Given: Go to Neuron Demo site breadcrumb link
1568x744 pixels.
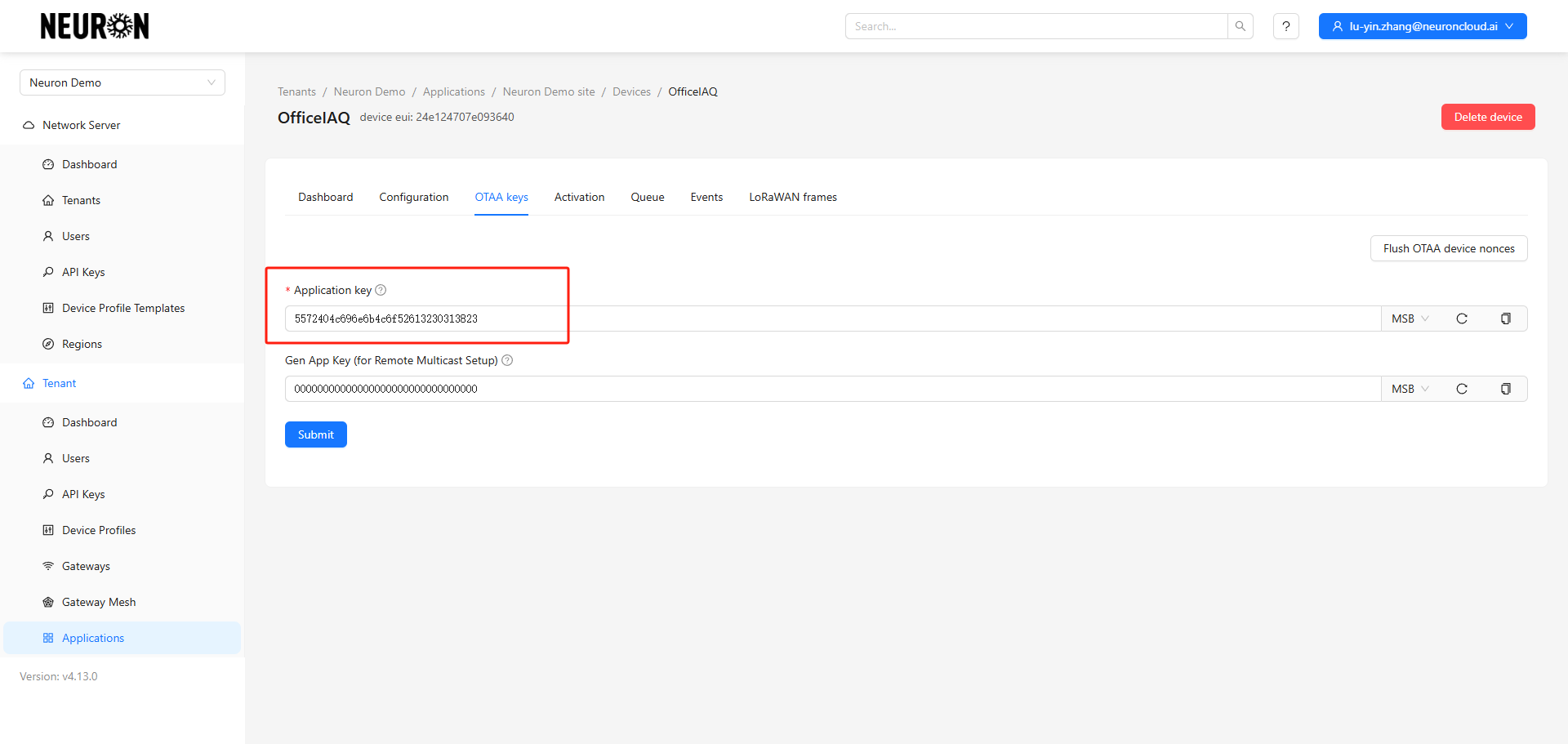Looking at the screenshot, I should [549, 91].
